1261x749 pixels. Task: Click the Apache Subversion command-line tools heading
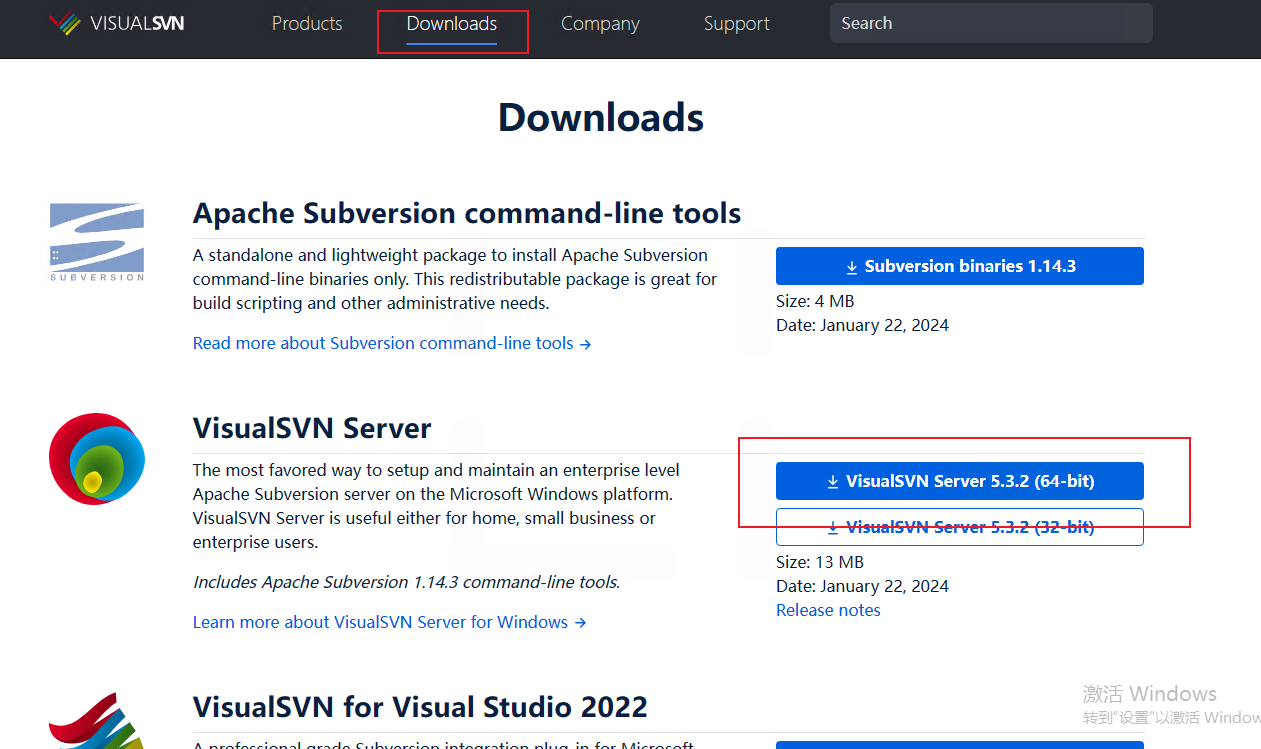[x=467, y=213]
